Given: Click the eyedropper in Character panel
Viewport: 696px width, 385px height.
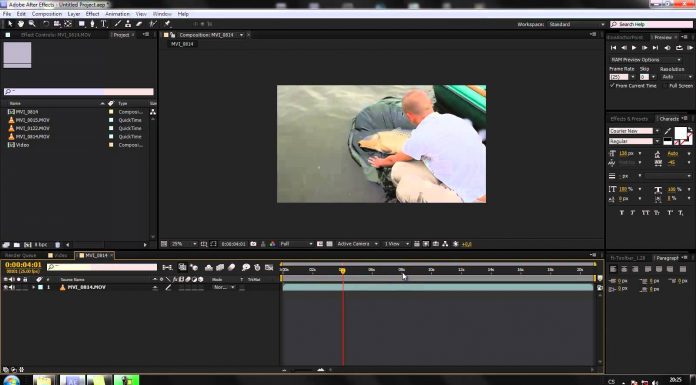Looking at the screenshot, I should tap(667, 131).
